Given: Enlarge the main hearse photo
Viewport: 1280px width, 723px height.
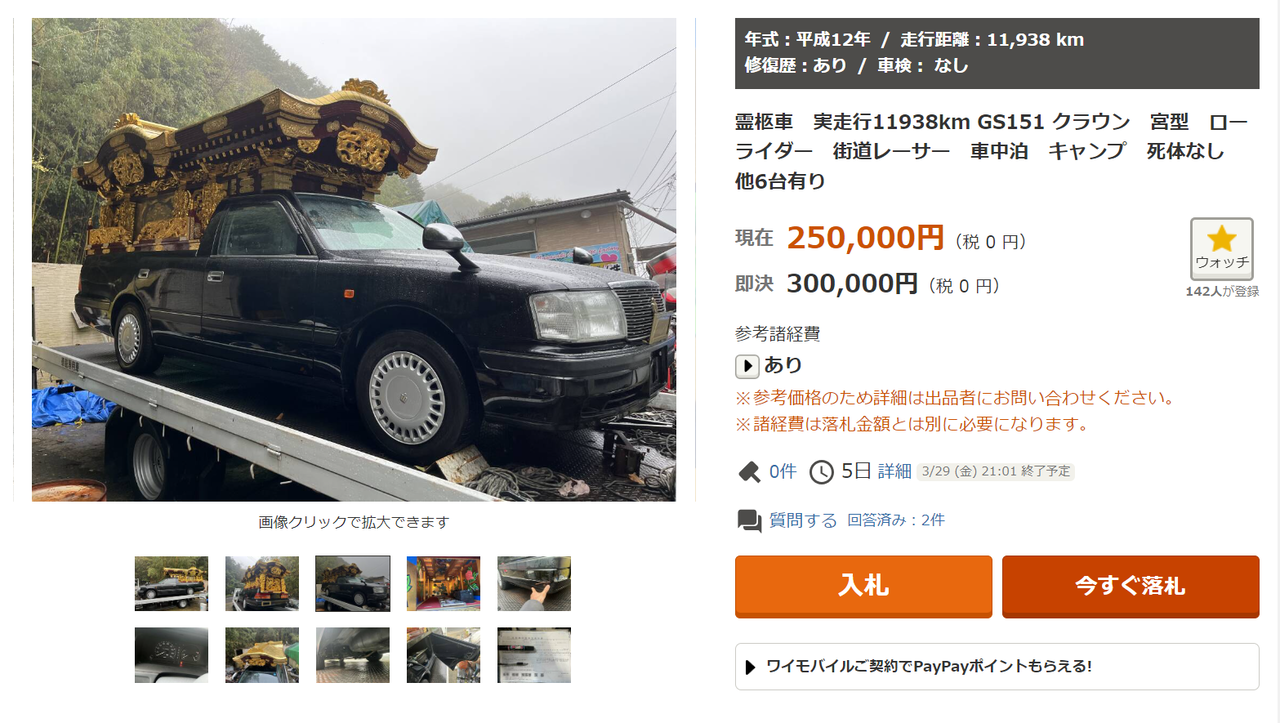Looking at the screenshot, I should 354,259.
